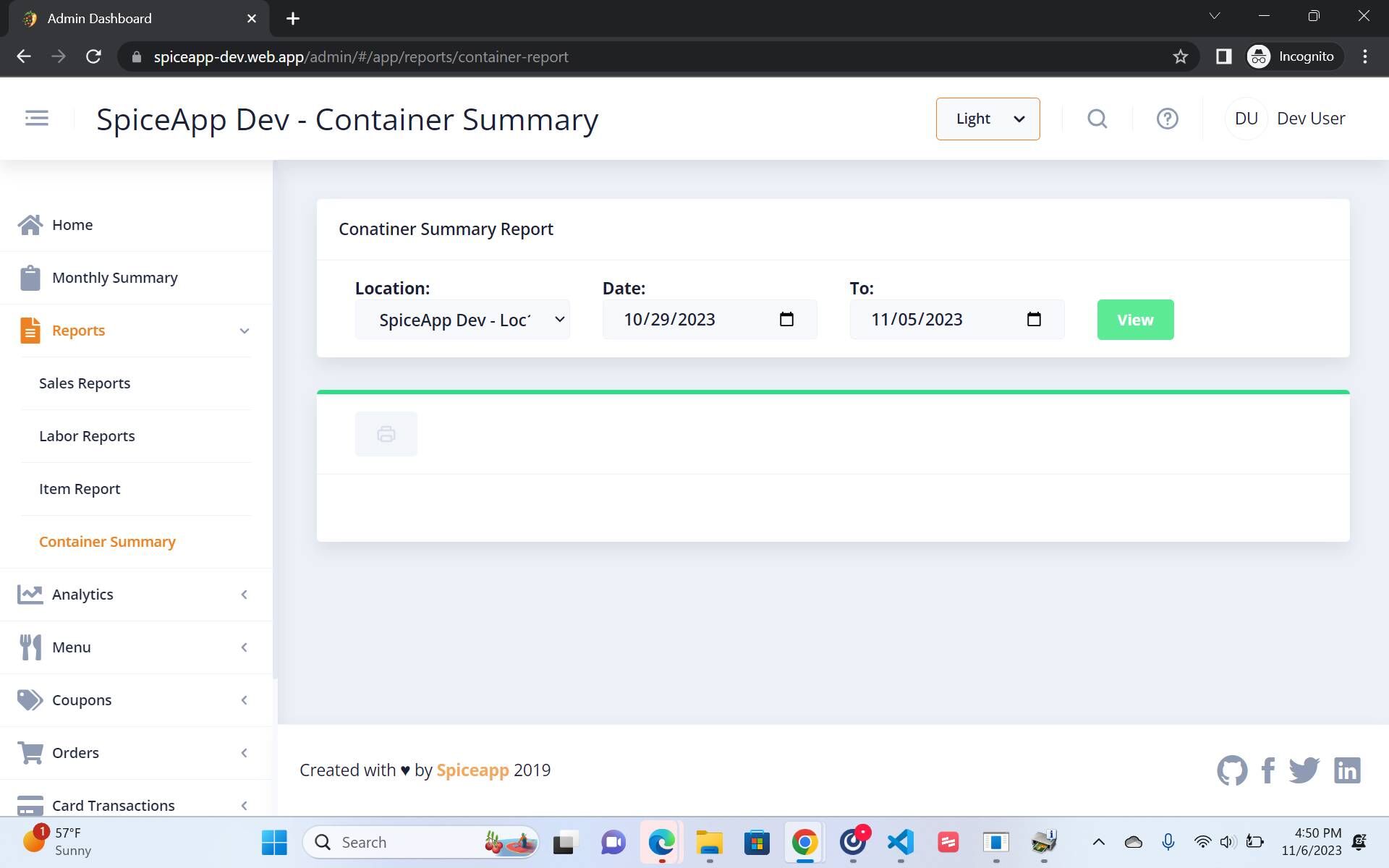1389x868 pixels.
Task: Open the Location select dropdown
Action: tap(462, 320)
